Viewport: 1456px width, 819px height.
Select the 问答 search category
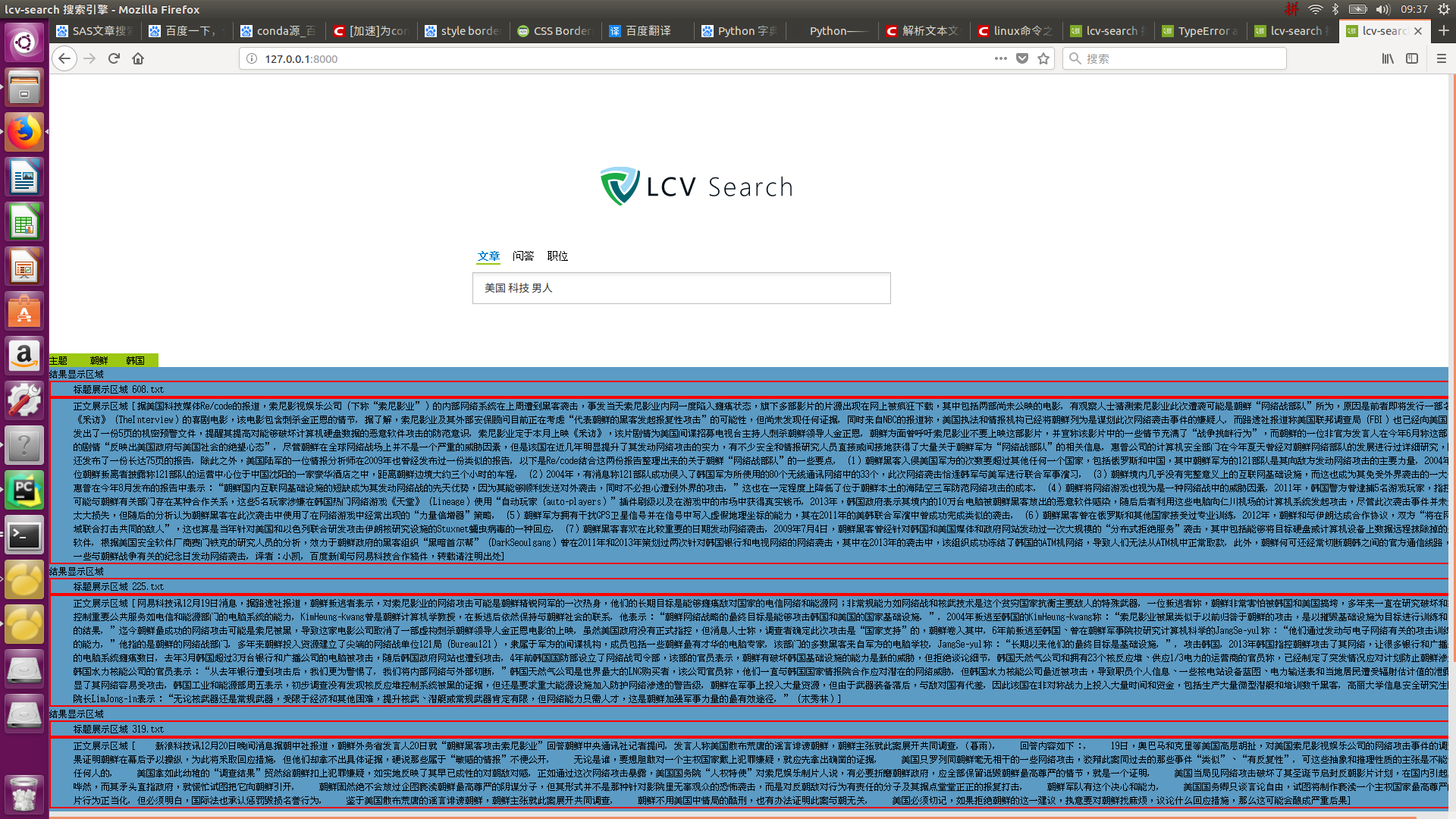523,256
